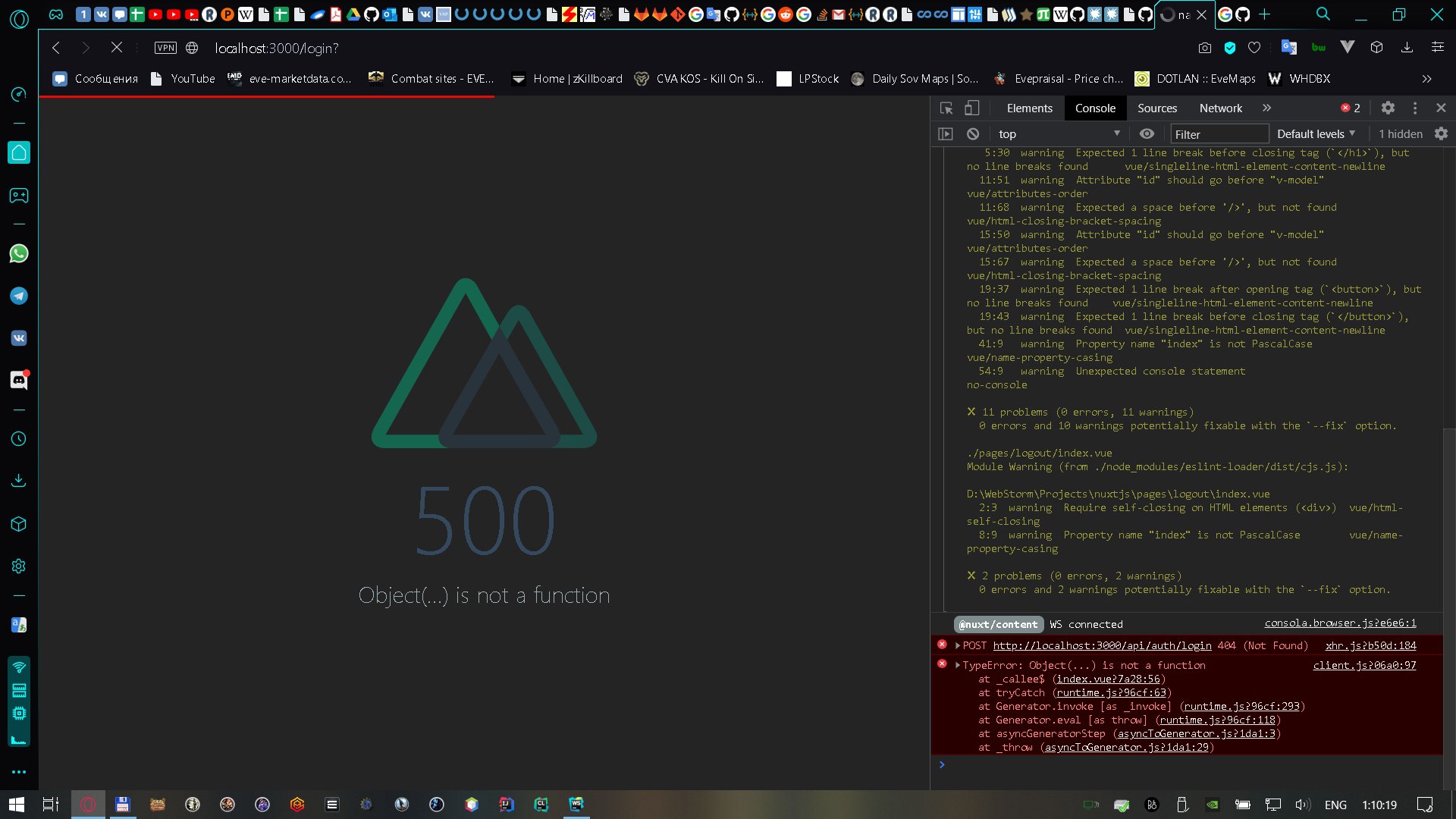This screenshot has width=1456, height=819.
Task: Open Task View on the taskbar
Action: pyautogui.click(x=51, y=805)
